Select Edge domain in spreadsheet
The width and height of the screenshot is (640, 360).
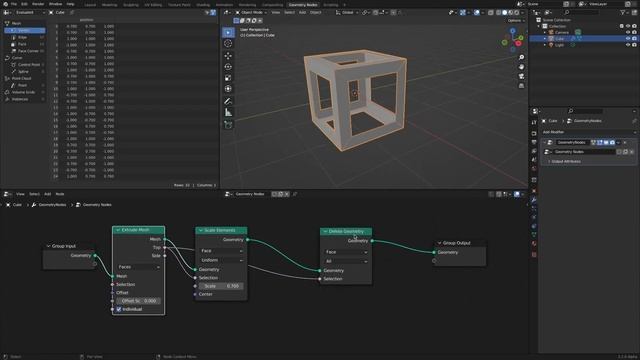tap(25, 37)
